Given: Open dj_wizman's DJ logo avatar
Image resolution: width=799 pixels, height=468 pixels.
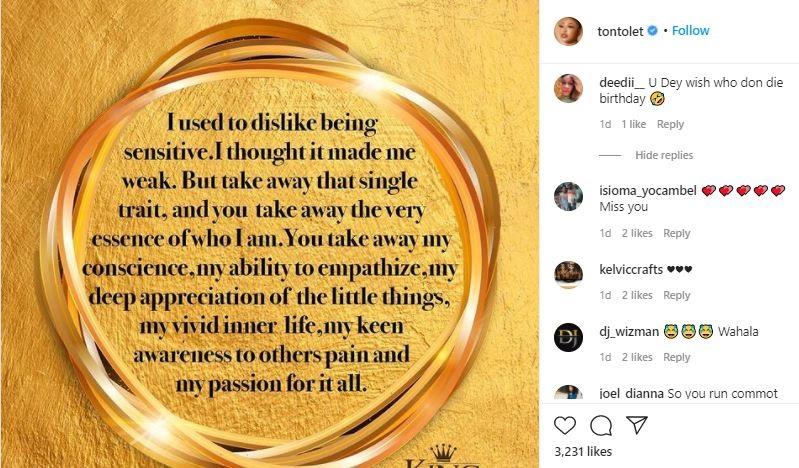Looking at the screenshot, I should (x=569, y=336).
